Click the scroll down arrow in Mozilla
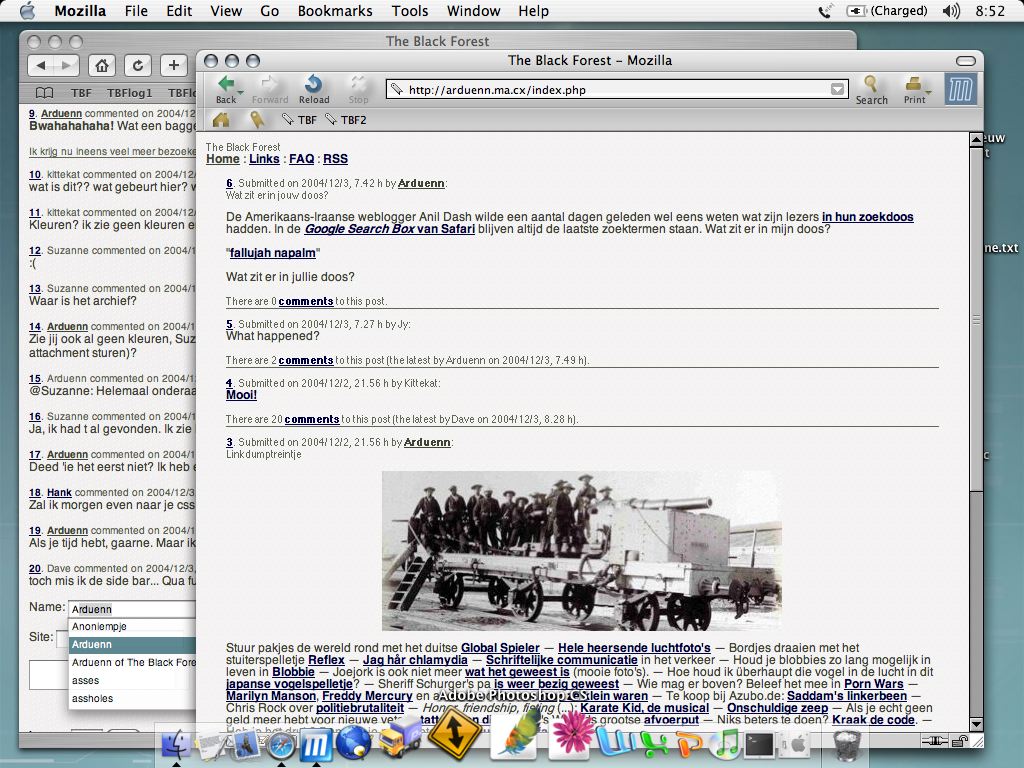 point(976,724)
